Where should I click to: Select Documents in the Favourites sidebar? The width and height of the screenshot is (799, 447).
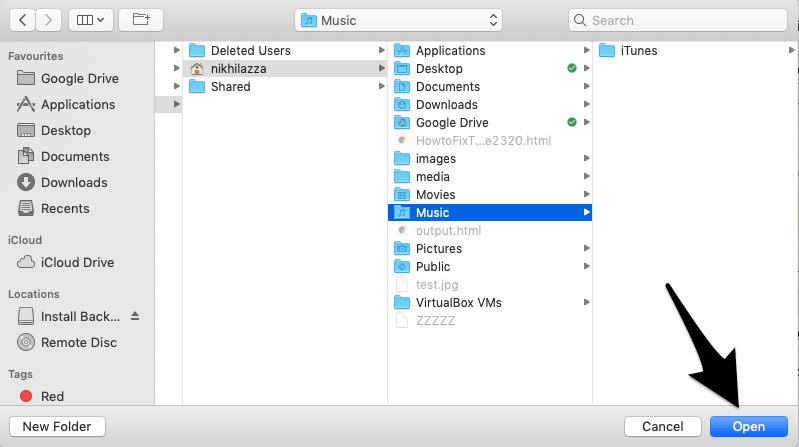tap(77, 156)
